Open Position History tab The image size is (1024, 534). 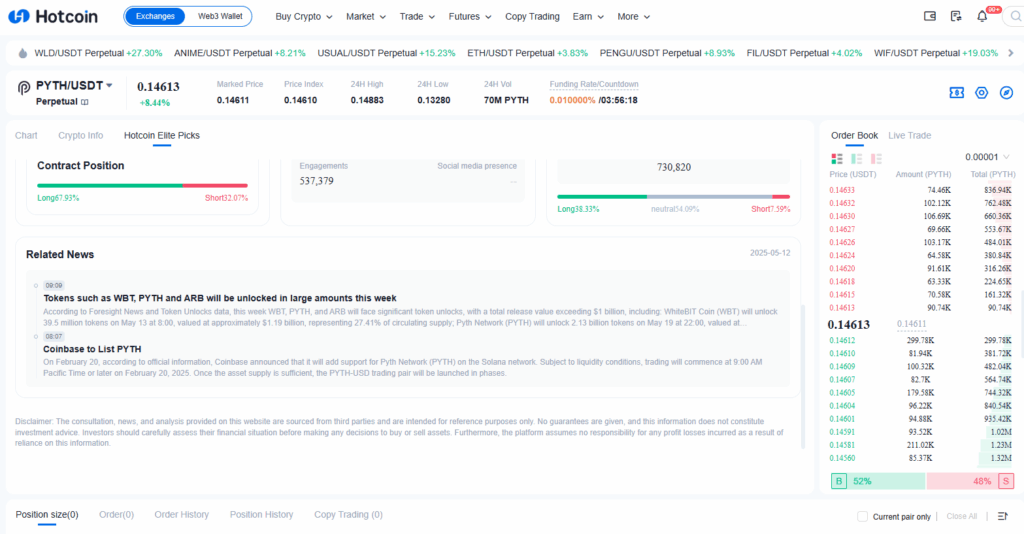point(261,514)
